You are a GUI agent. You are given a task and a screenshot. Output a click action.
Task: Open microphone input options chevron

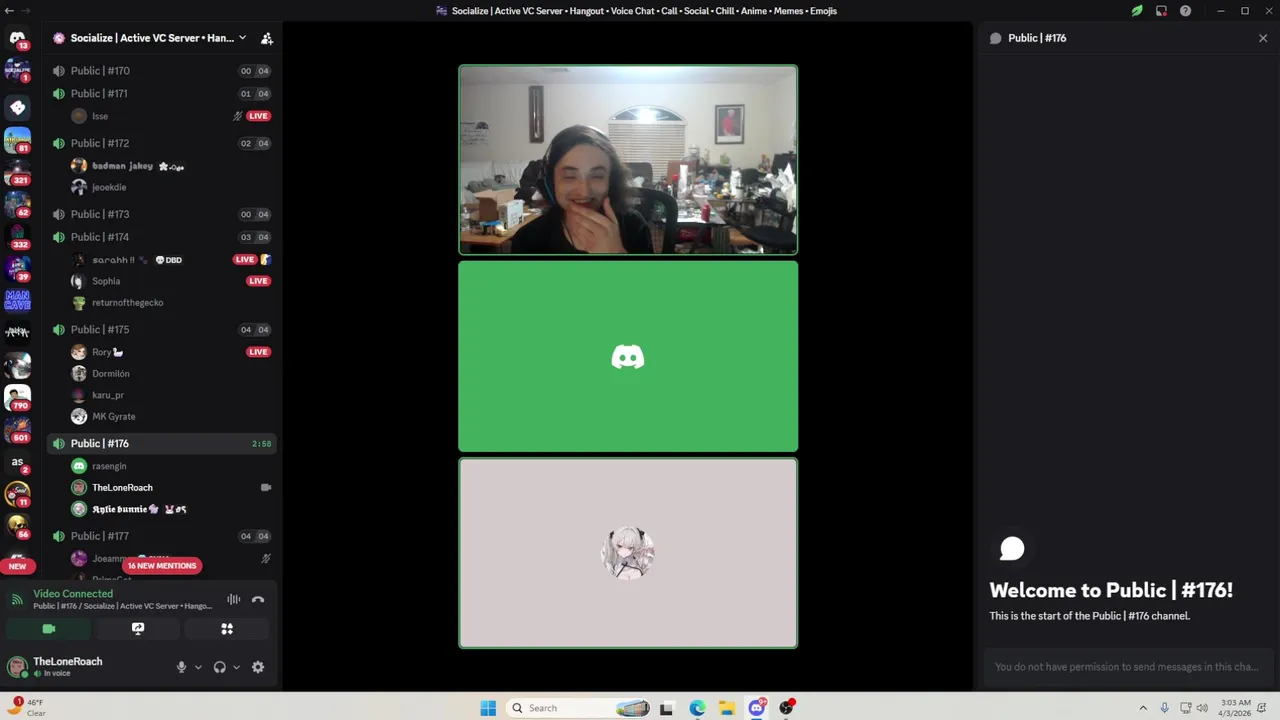pos(198,667)
